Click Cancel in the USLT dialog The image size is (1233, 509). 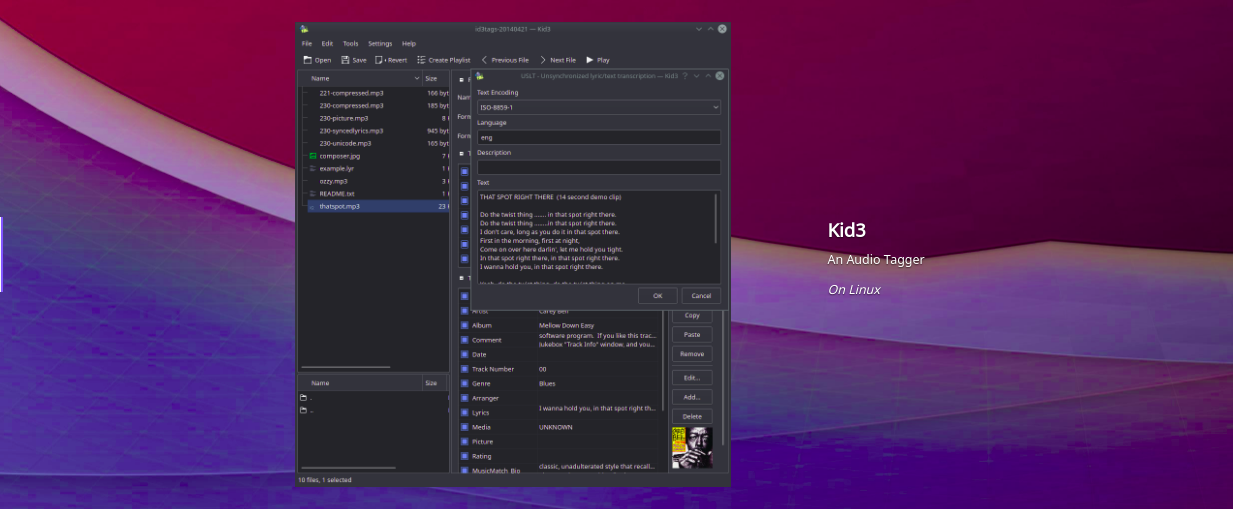(x=701, y=296)
